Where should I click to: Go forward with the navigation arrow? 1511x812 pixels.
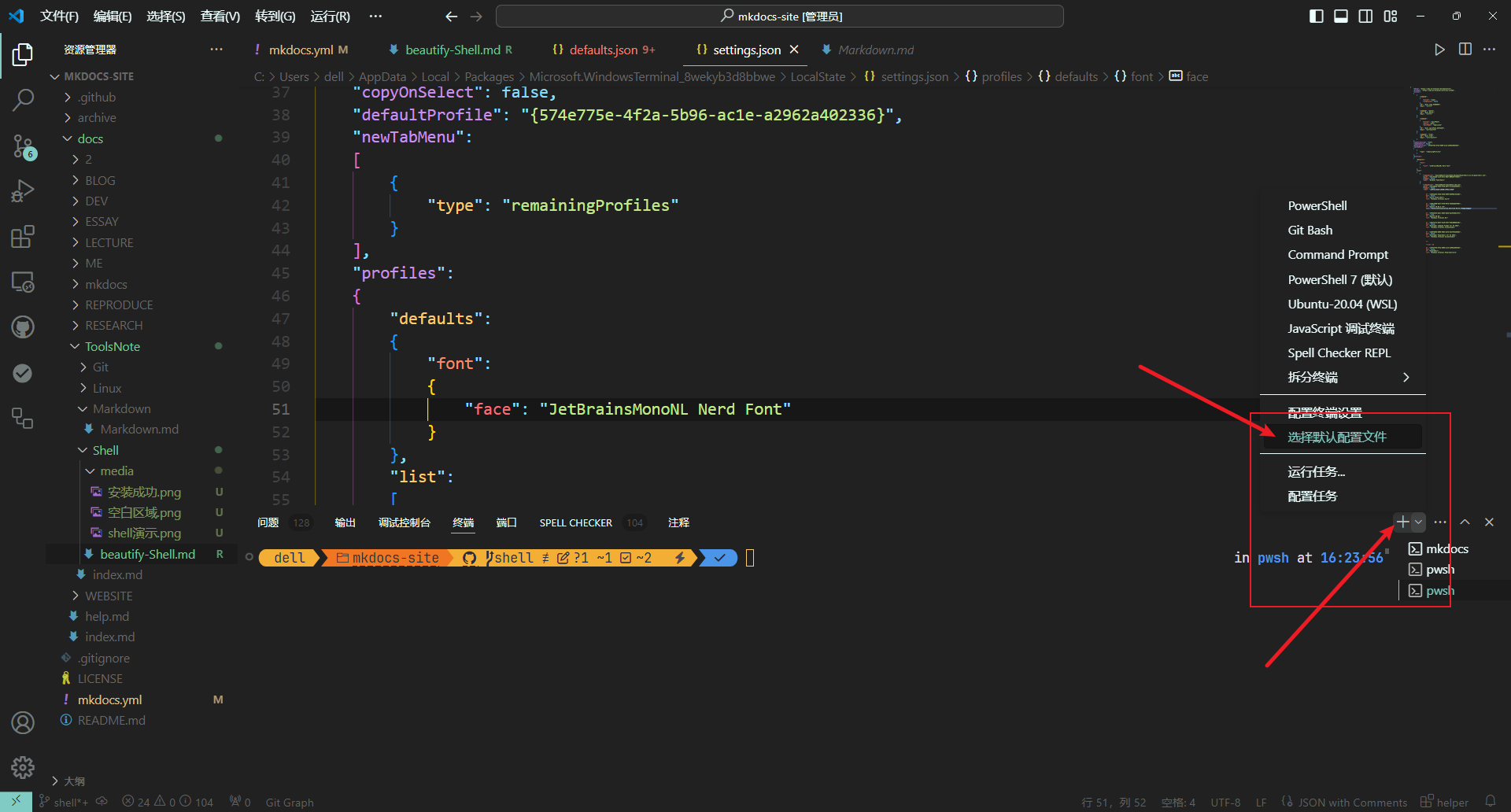coord(476,16)
